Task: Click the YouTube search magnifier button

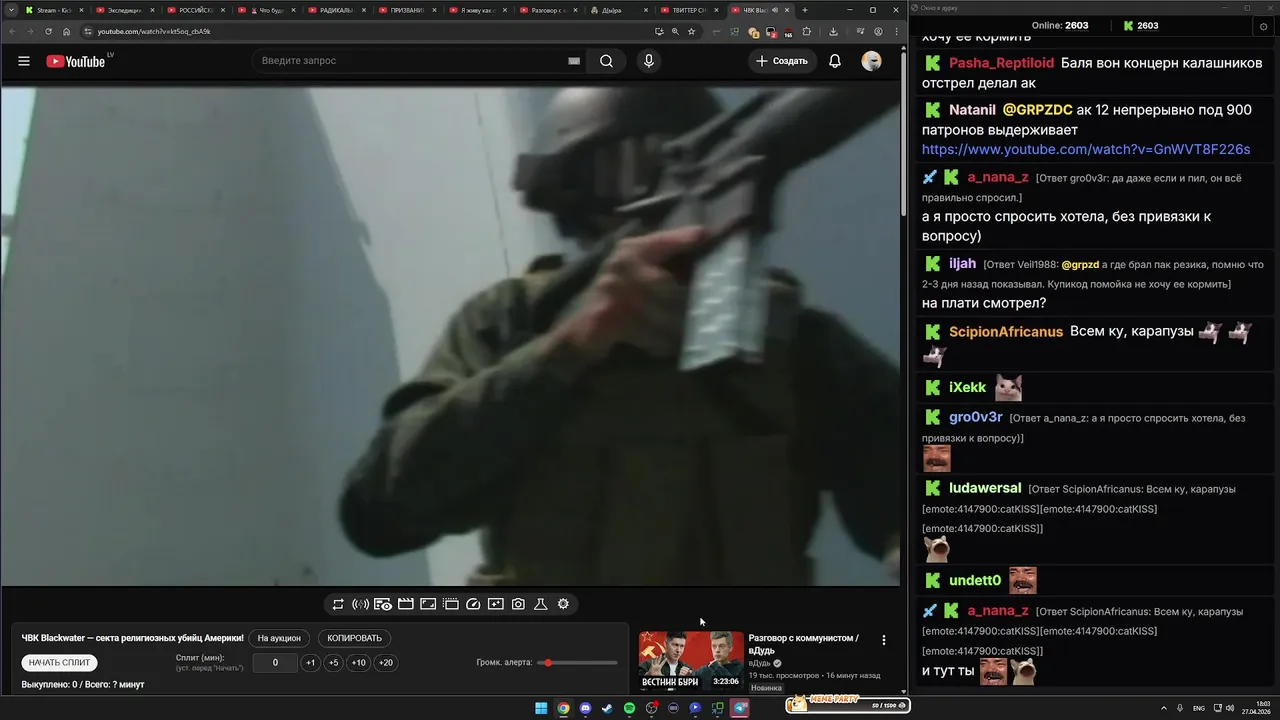Action: pyautogui.click(x=606, y=61)
